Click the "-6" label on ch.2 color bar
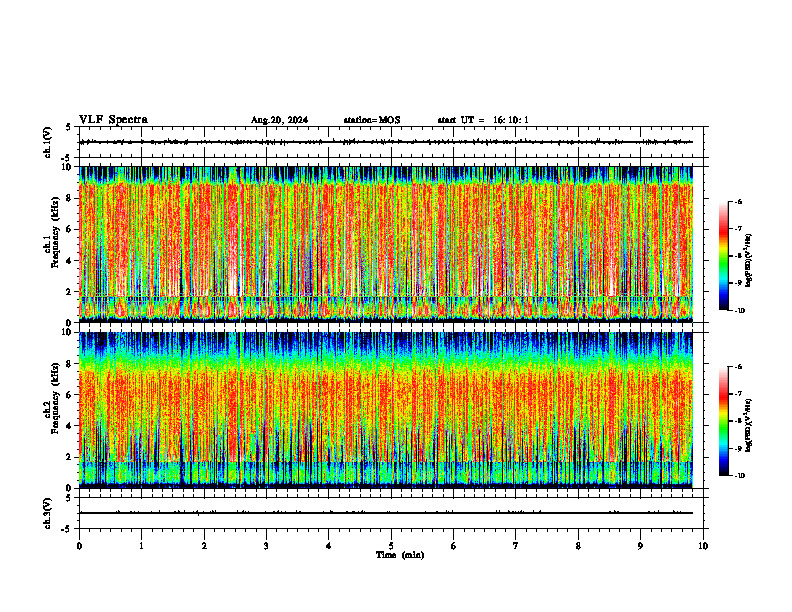The width and height of the screenshot is (792, 612). 738,367
